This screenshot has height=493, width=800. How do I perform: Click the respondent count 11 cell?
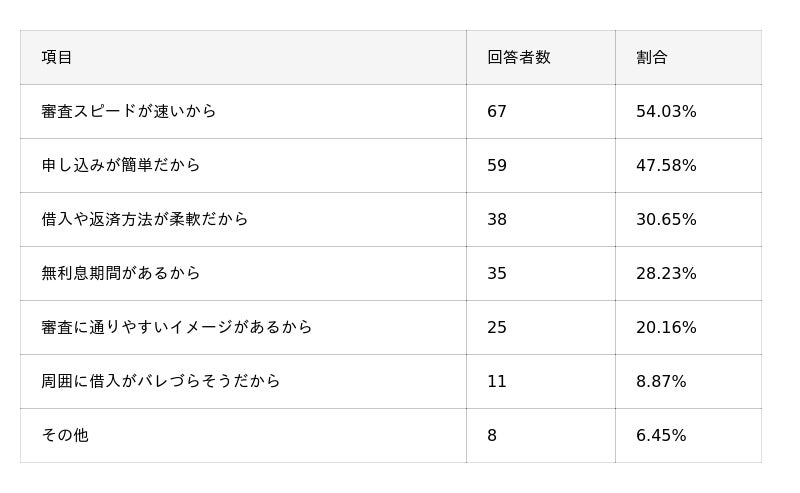point(497,382)
